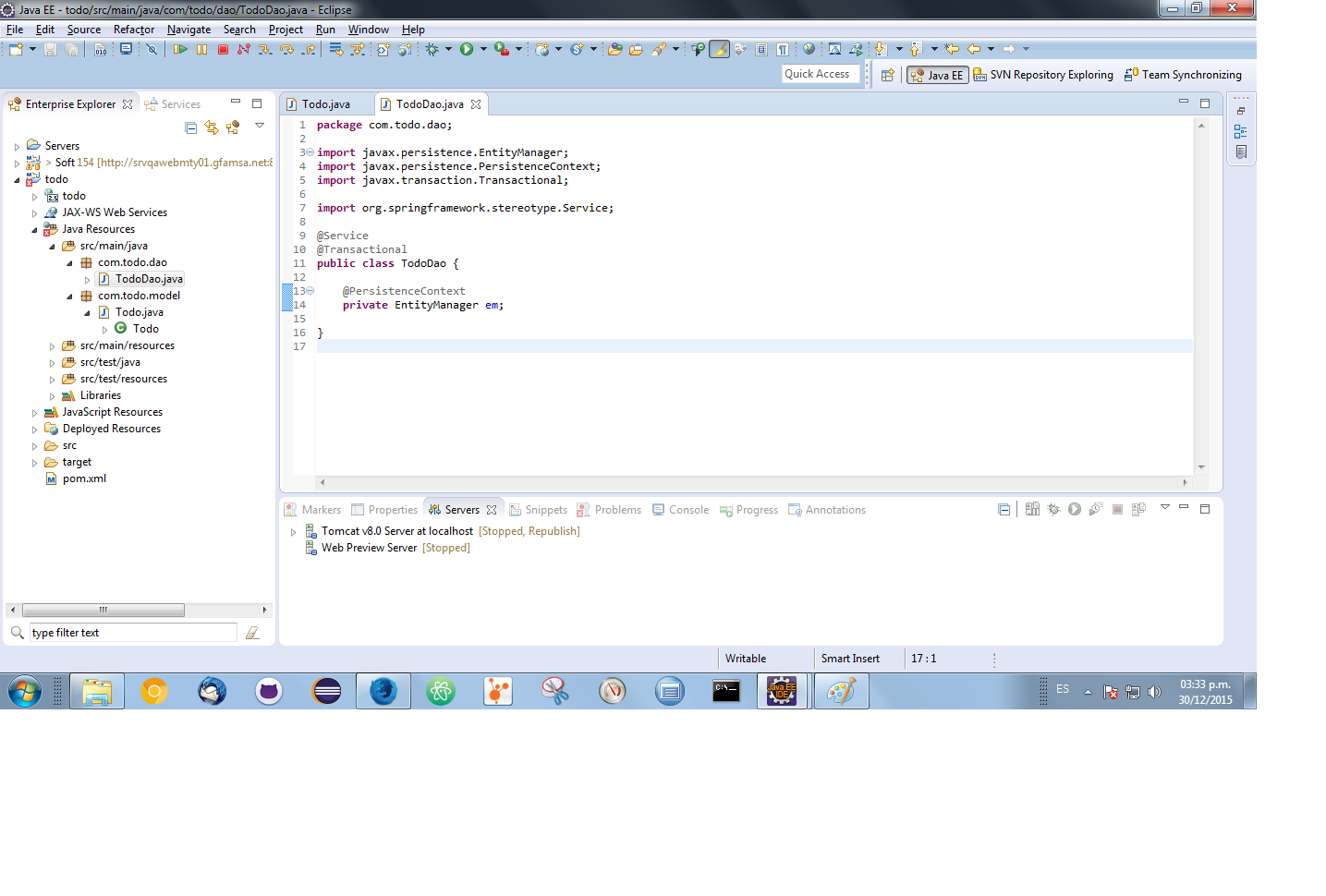
Task: Click the bug Debug toolbar icon
Action: coord(432,49)
